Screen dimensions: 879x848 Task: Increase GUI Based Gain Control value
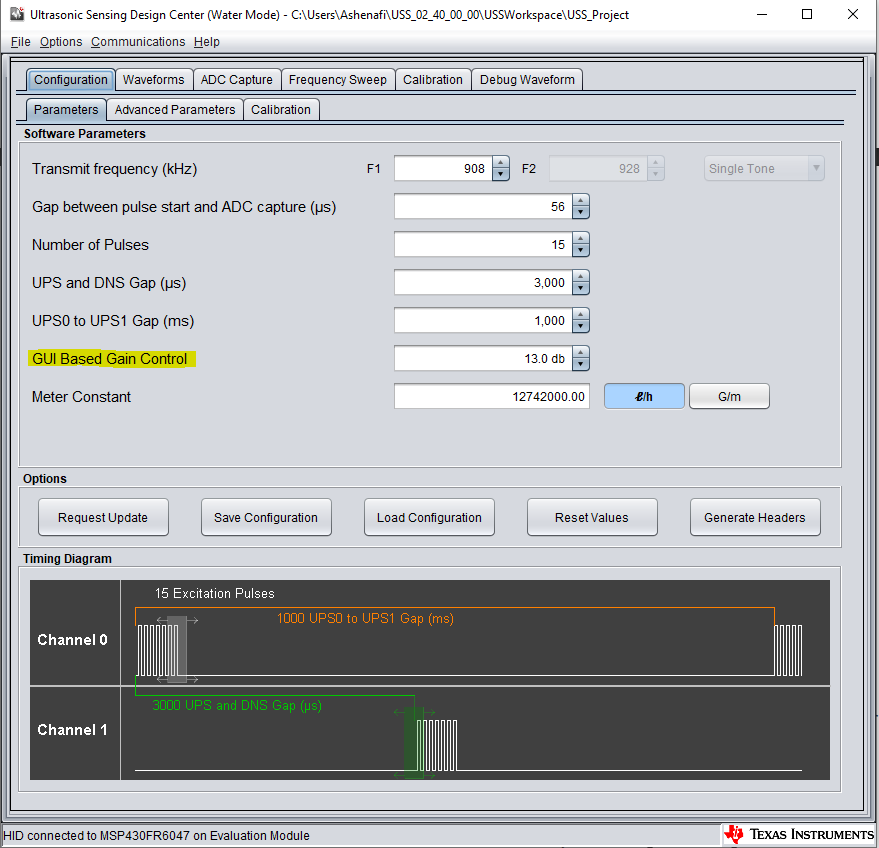581,353
